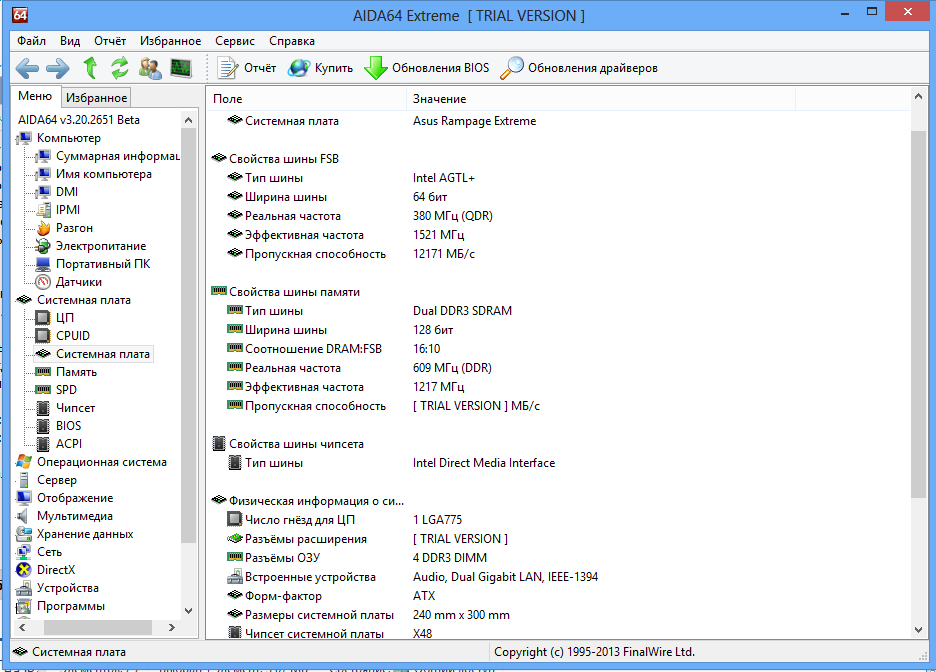
Task: Select DMI tree item
Action: click(x=67, y=192)
